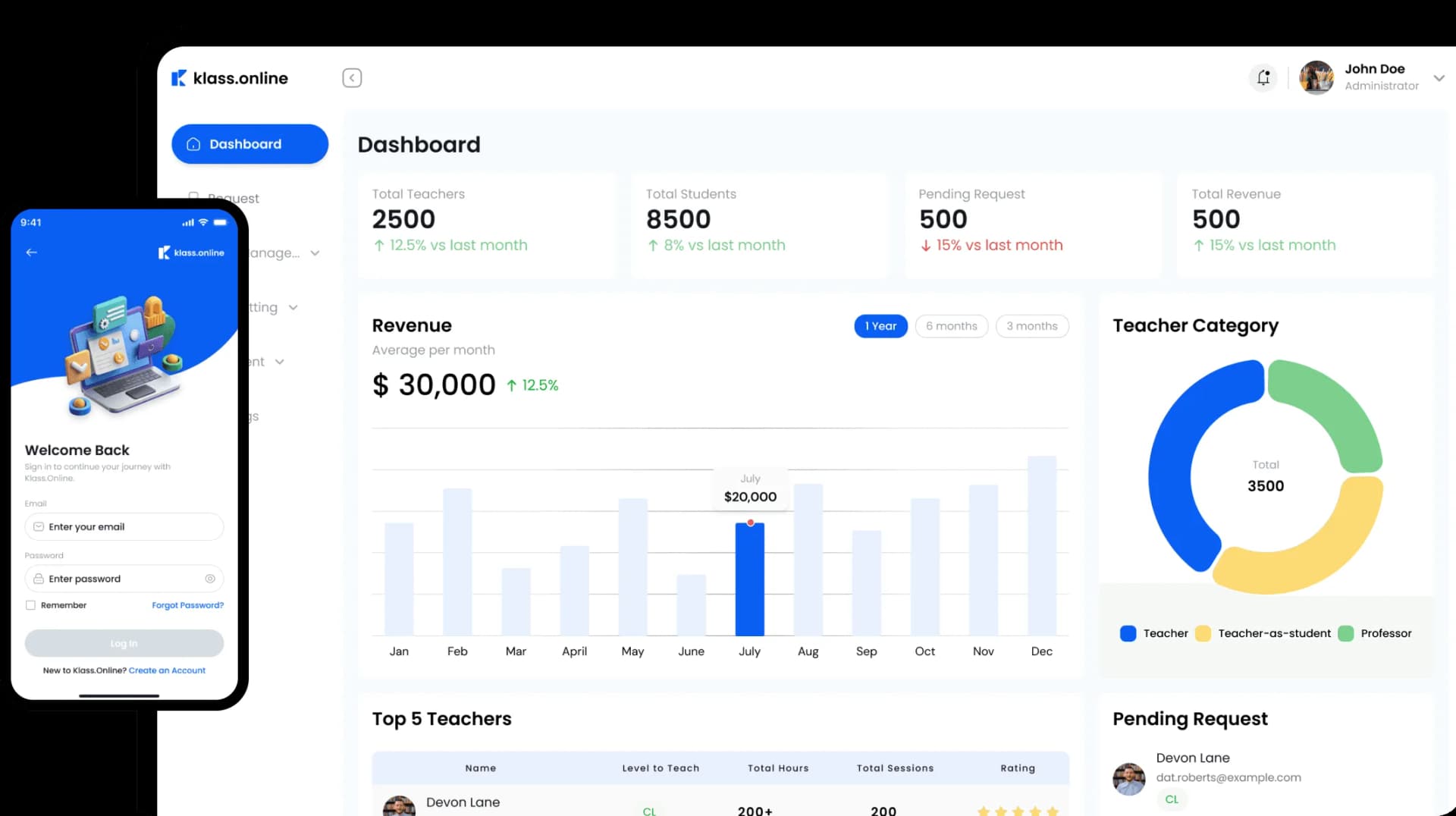Click Devon Lane's avatar in Pending Request
The height and width of the screenshot is (816, 1456).
pyautogui.click(x=1128, y=779)
